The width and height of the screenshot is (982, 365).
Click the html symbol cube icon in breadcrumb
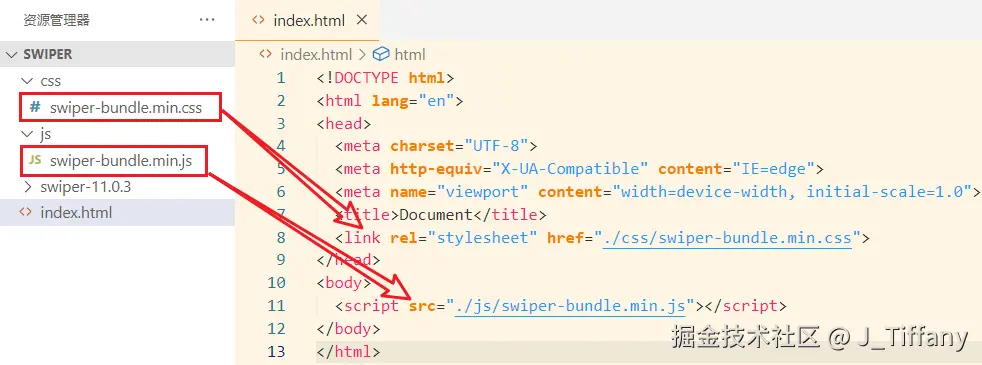click(381, 54)
